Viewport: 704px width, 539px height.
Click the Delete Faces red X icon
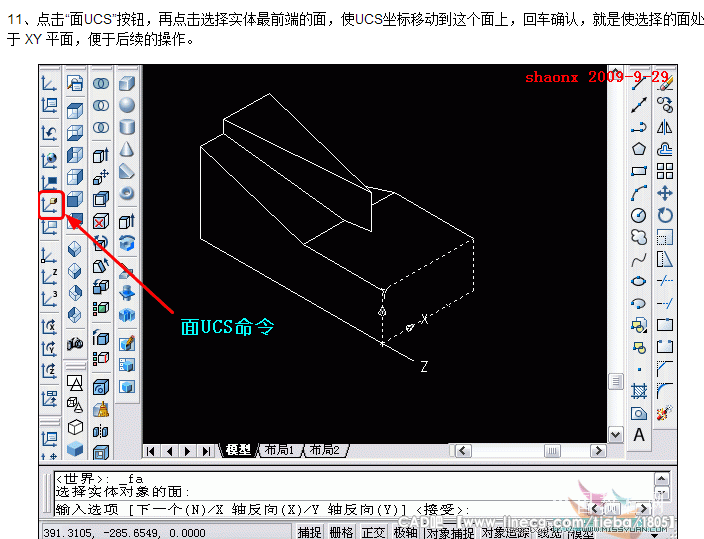pos(101,221)
